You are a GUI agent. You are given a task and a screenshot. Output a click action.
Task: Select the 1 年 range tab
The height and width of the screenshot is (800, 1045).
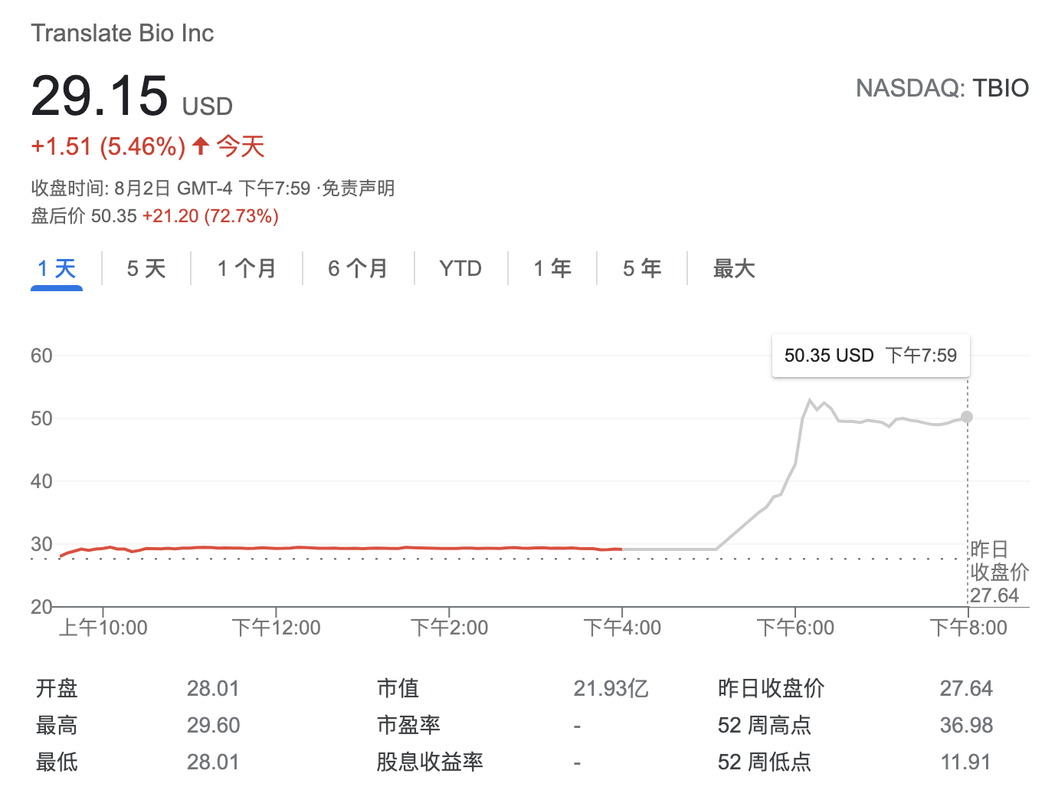click(x=552, y=269)
